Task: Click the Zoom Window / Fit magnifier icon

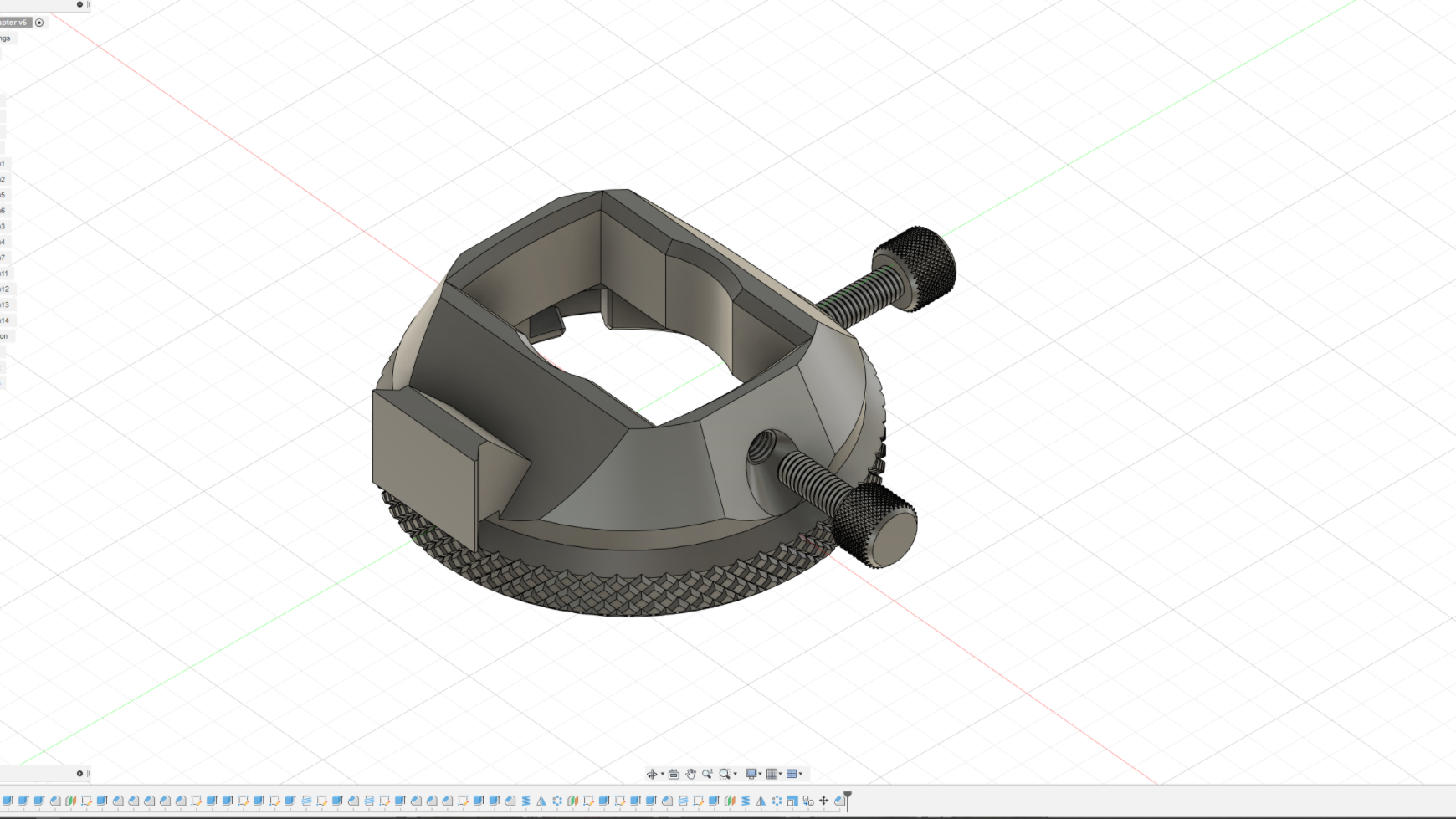Action: click(x=725, y=774)
